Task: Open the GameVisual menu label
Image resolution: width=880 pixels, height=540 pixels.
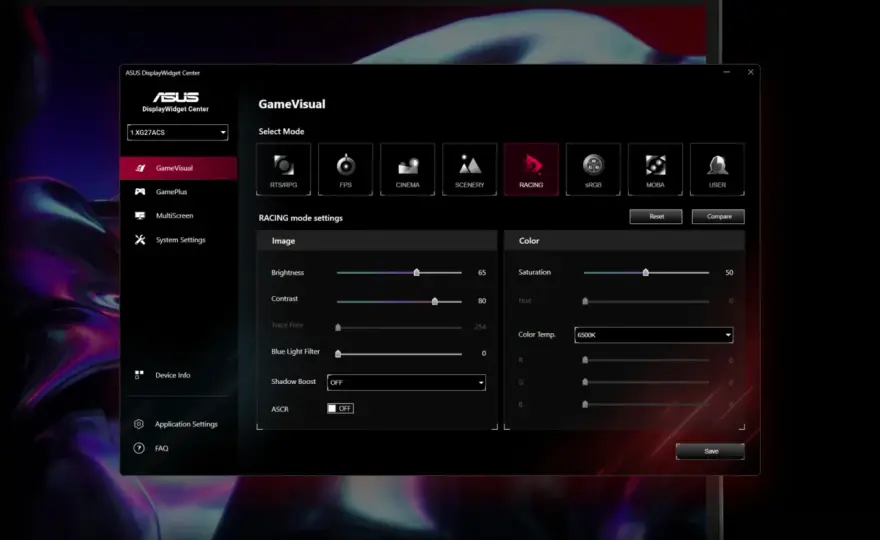Action: pos(174,168)
